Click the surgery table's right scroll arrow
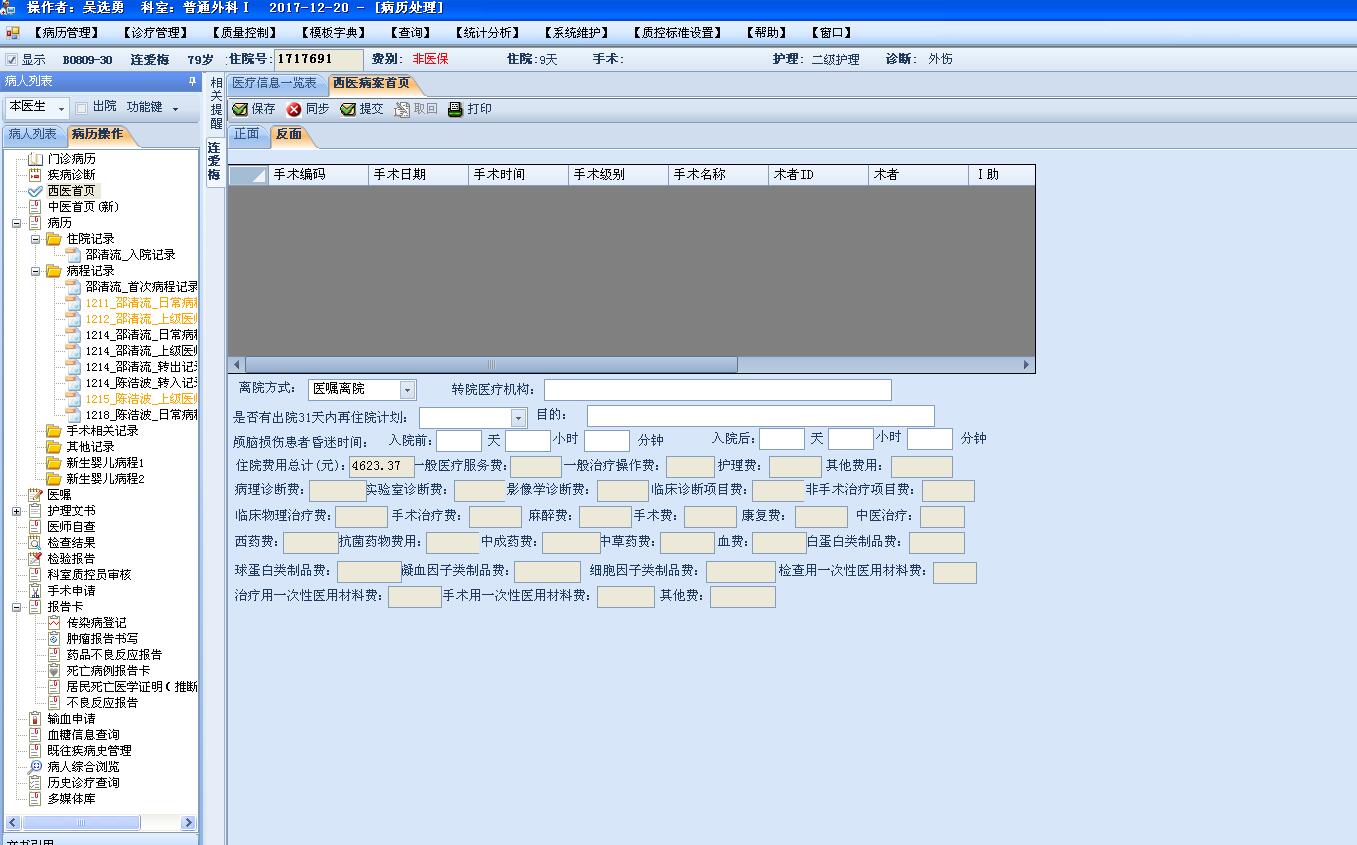1357x845 pixels. click(1026, 365)
